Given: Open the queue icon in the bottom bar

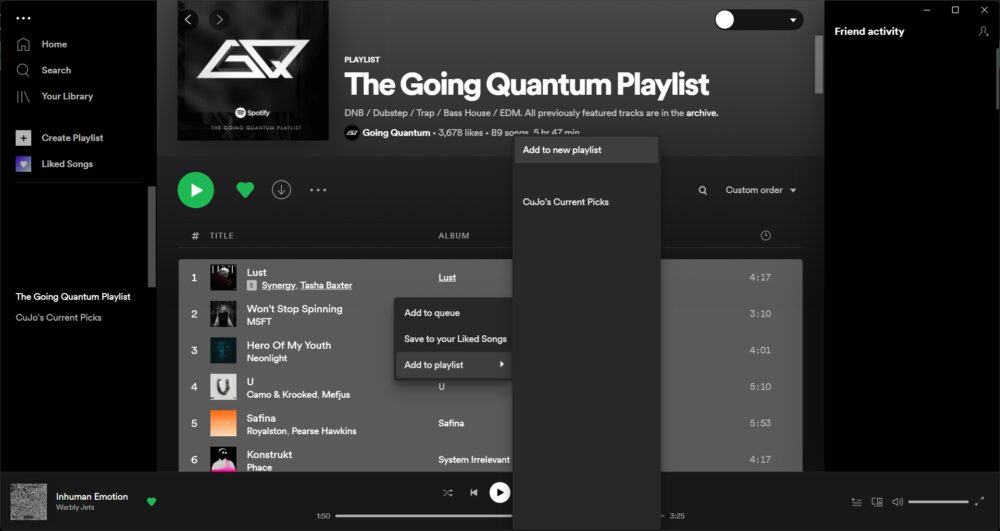Looking at the screenshot, I should 857,502.
